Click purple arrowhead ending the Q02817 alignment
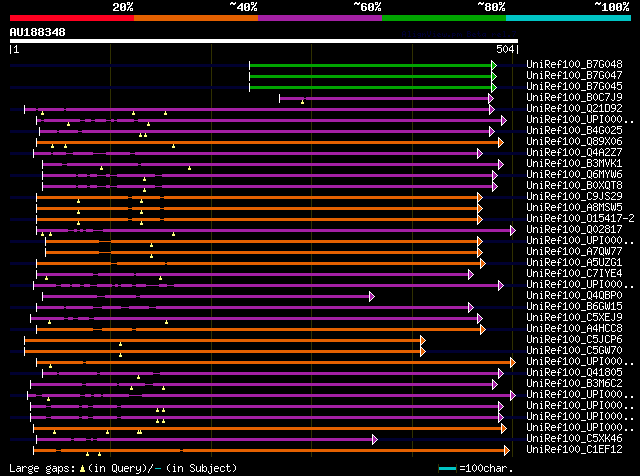The image size is (640, 476). pos(513,231)
